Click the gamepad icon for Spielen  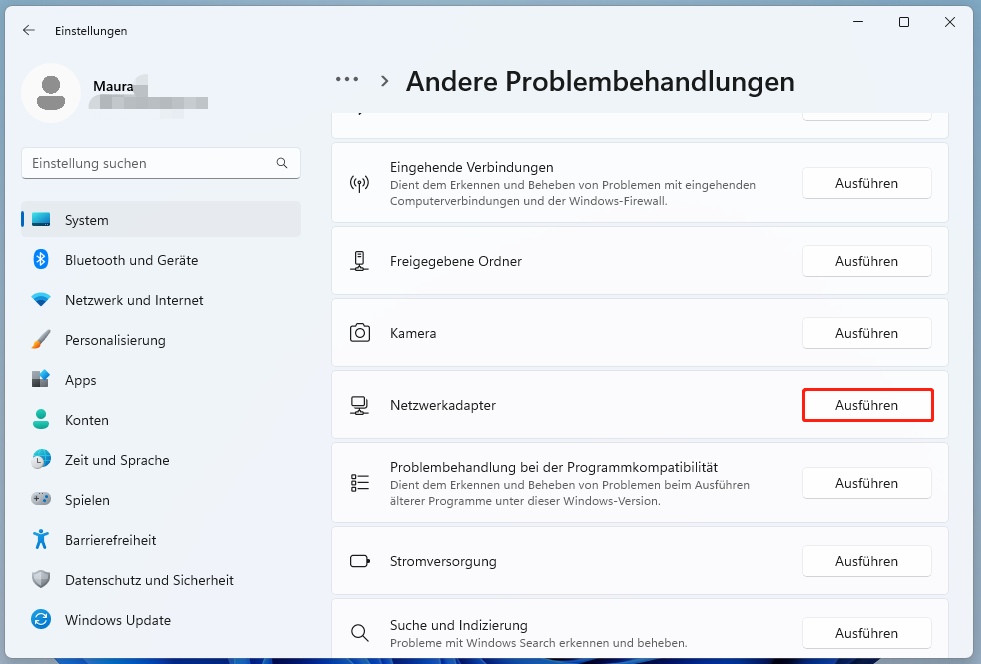[x=41, y=499]
